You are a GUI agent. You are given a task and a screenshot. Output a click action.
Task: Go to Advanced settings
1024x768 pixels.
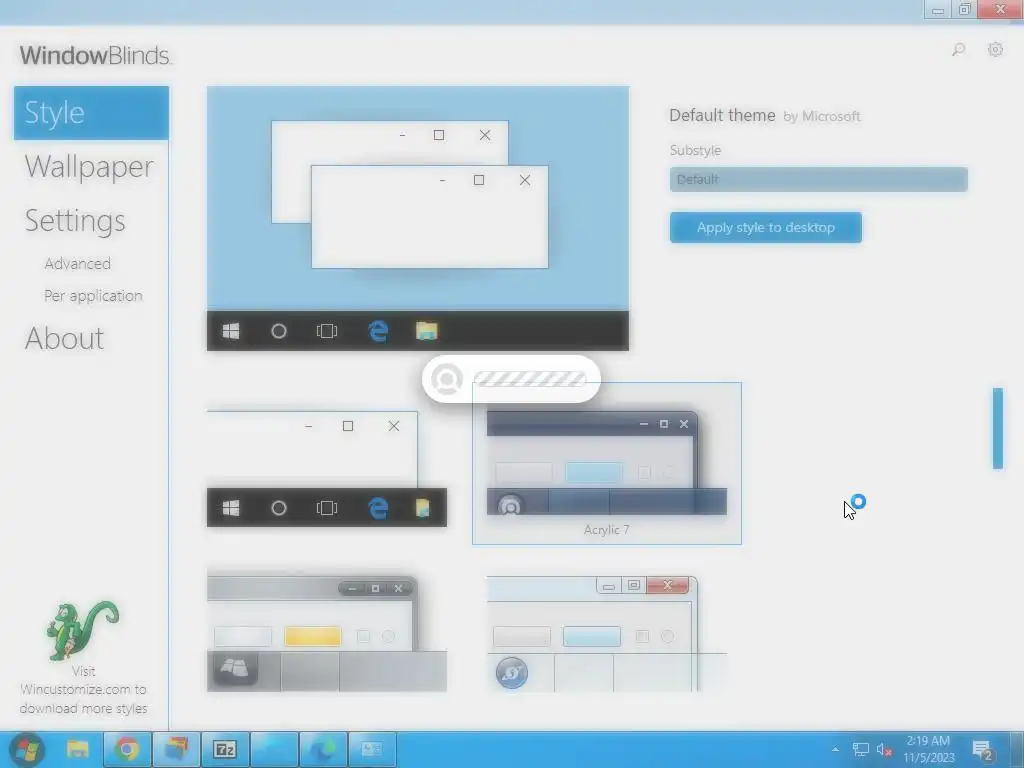pos(78,264)
